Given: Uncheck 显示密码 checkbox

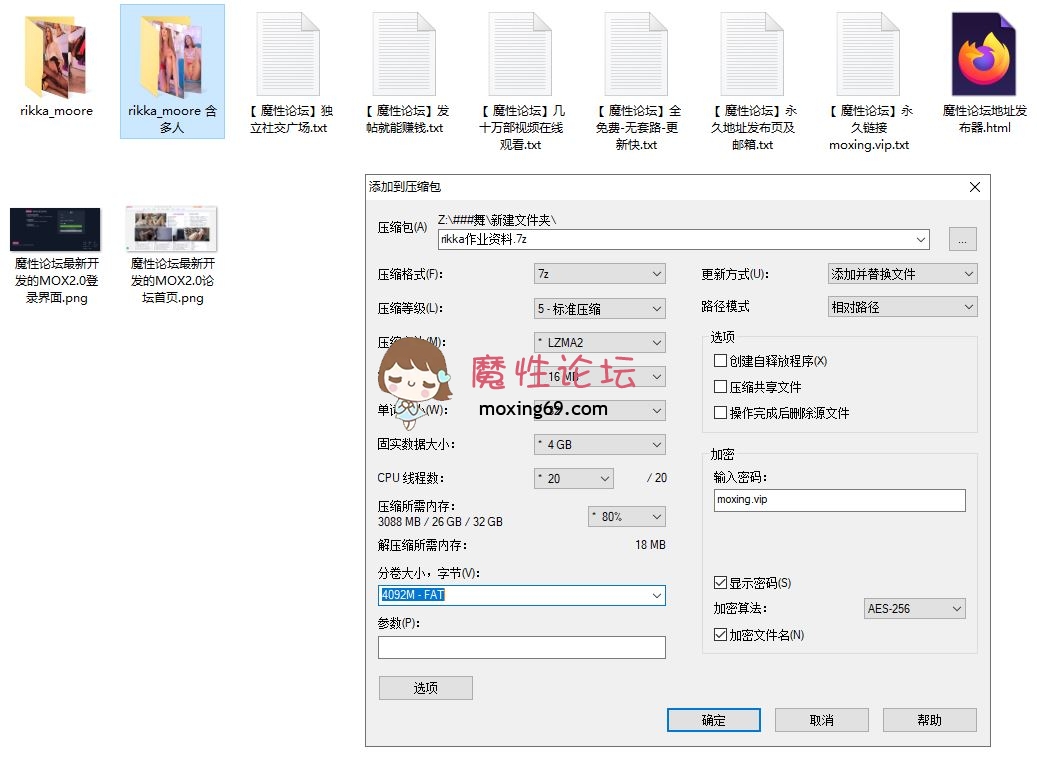Looking at the screenshot, I should tap(720, 583).
